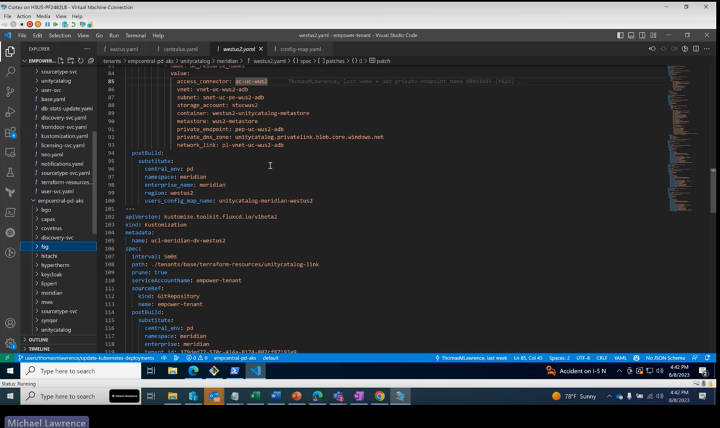Click spec in the breadcrumb path
This screenshot has width=720, height=428.
(x=305, y=61)
